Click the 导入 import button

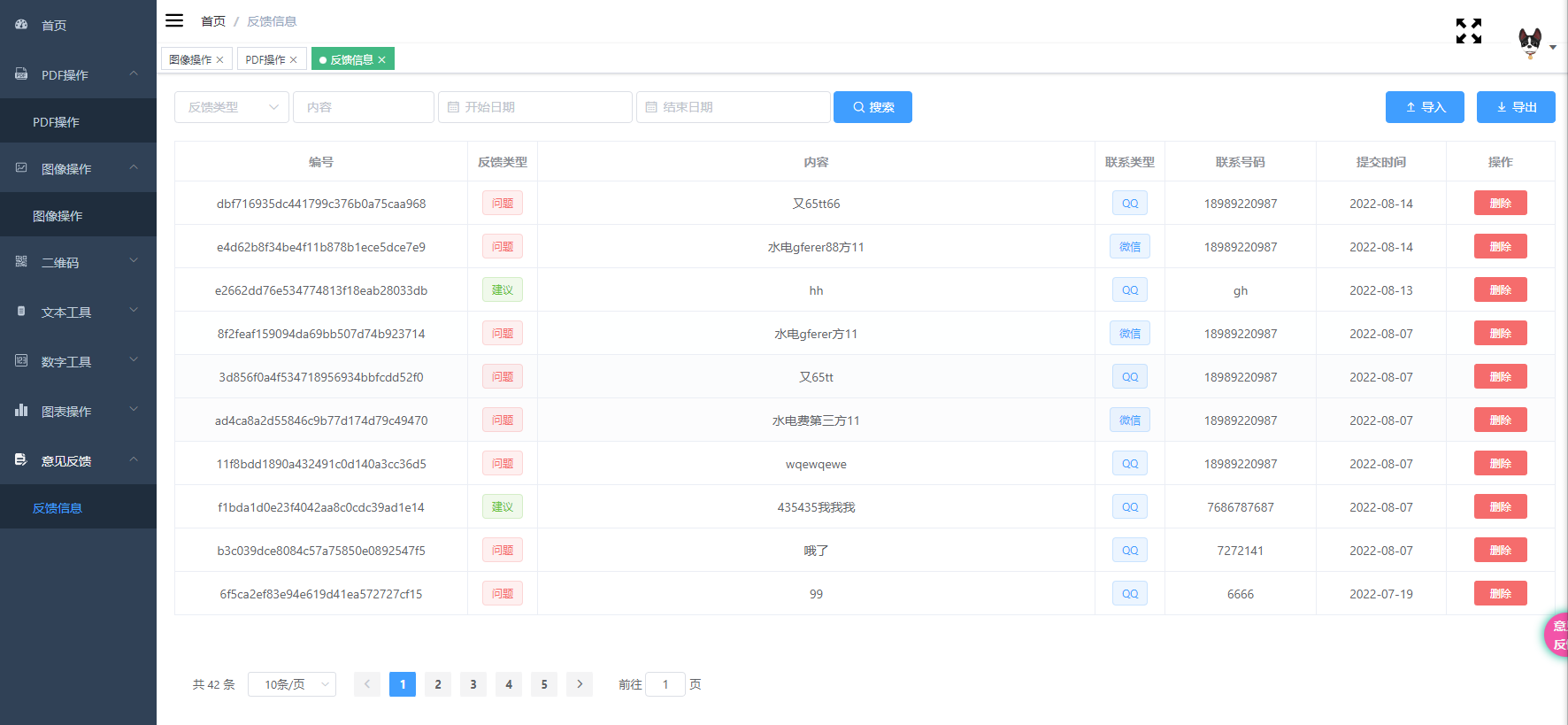[x=1425, y=107]
